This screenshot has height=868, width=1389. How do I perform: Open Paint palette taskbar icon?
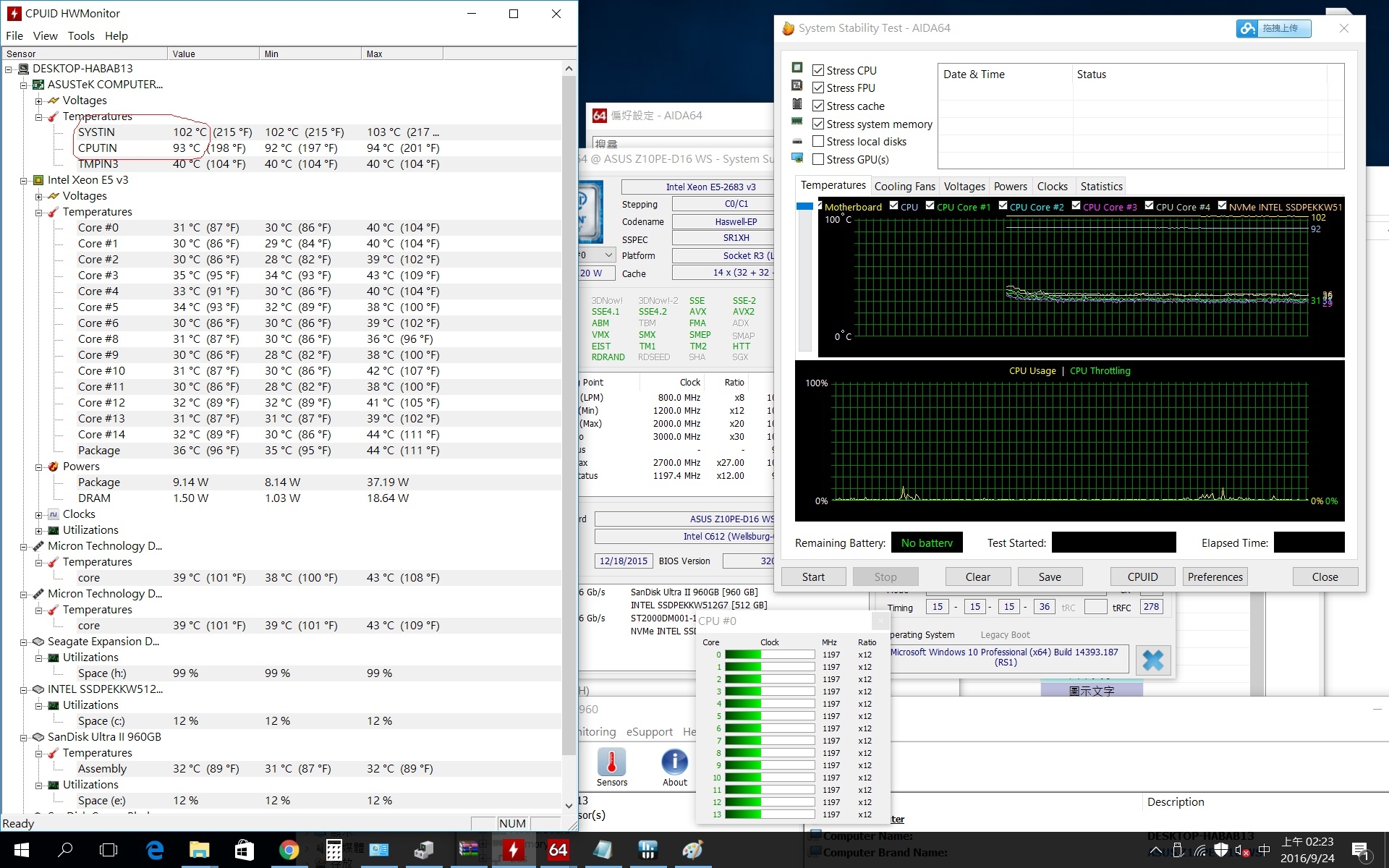(x=692, y=850)
